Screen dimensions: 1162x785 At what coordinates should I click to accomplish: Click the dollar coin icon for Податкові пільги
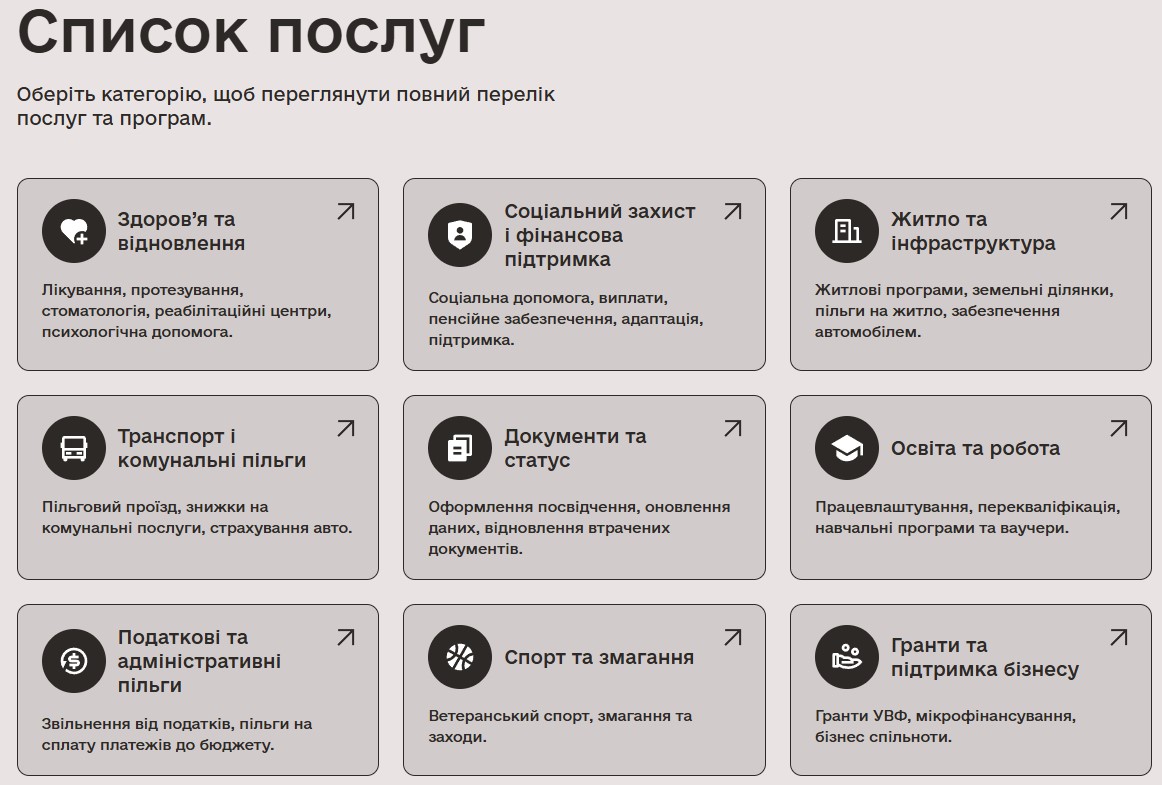73,661
